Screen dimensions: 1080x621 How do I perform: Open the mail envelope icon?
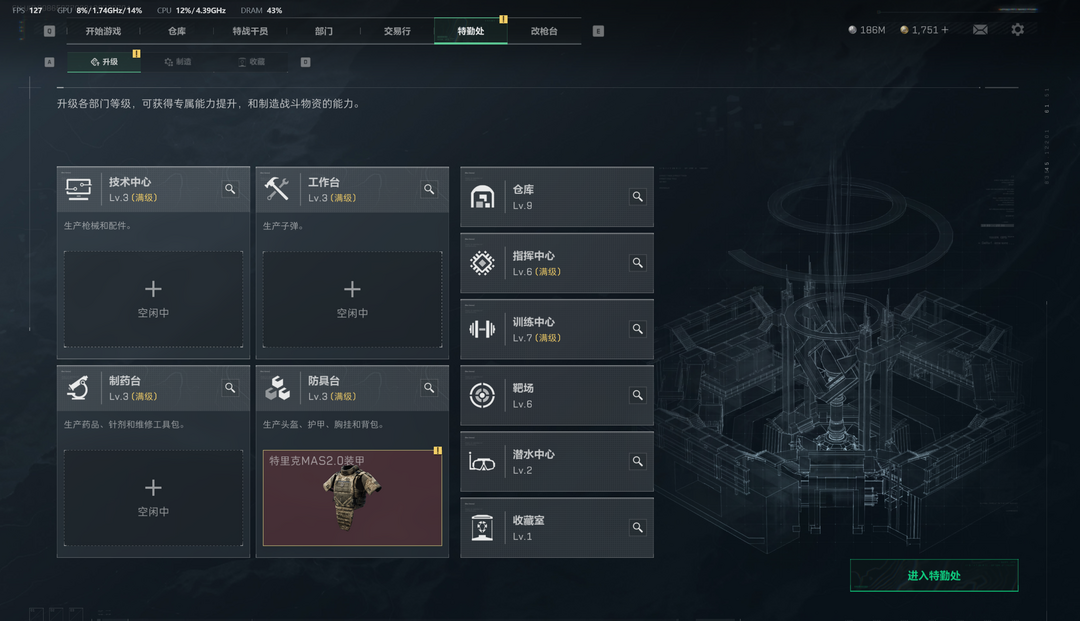click(x=980, y=30)
